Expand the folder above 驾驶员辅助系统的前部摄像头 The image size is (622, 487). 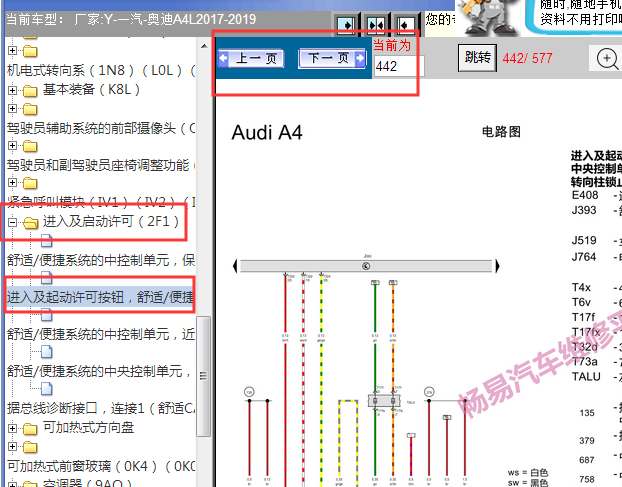[x=12, y=108]
